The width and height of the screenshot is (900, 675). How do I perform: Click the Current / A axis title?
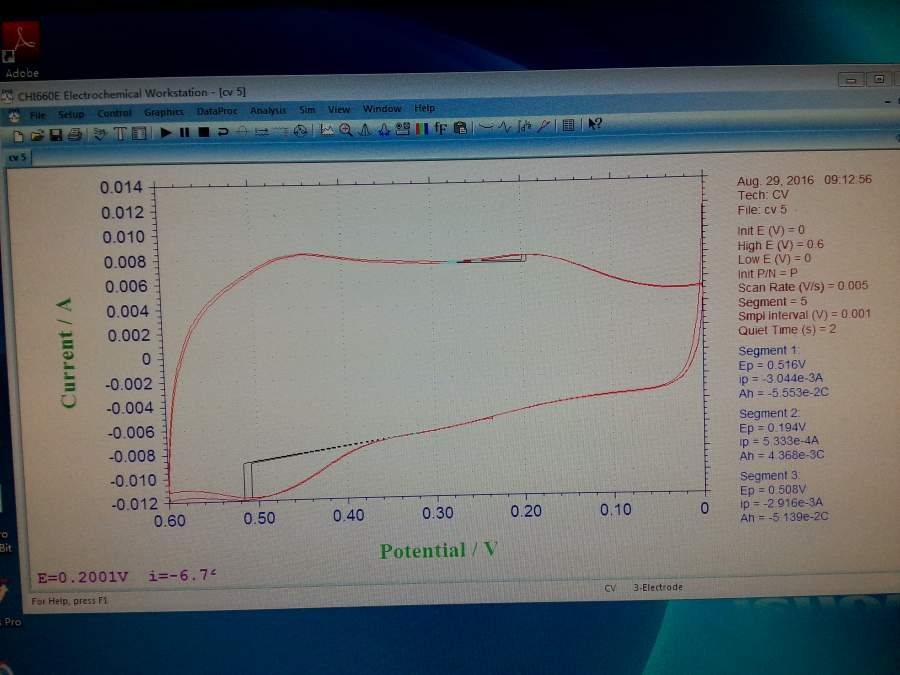tap(67, 353)
